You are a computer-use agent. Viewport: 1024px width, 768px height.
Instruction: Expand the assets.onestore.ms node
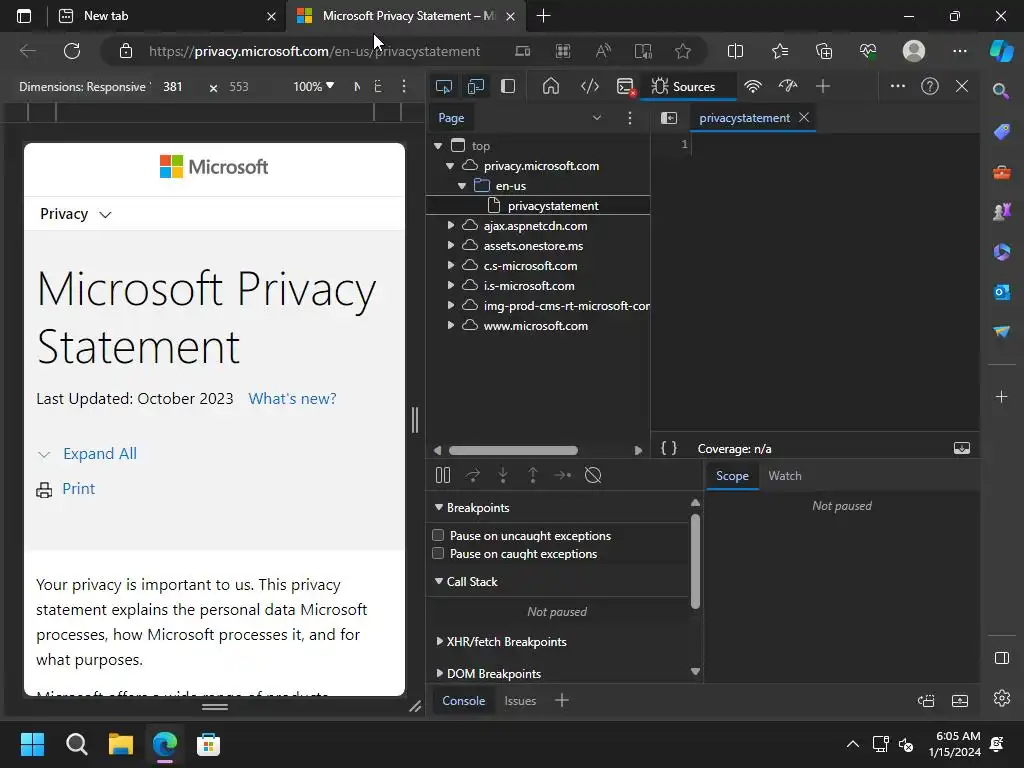pos(451,246)
